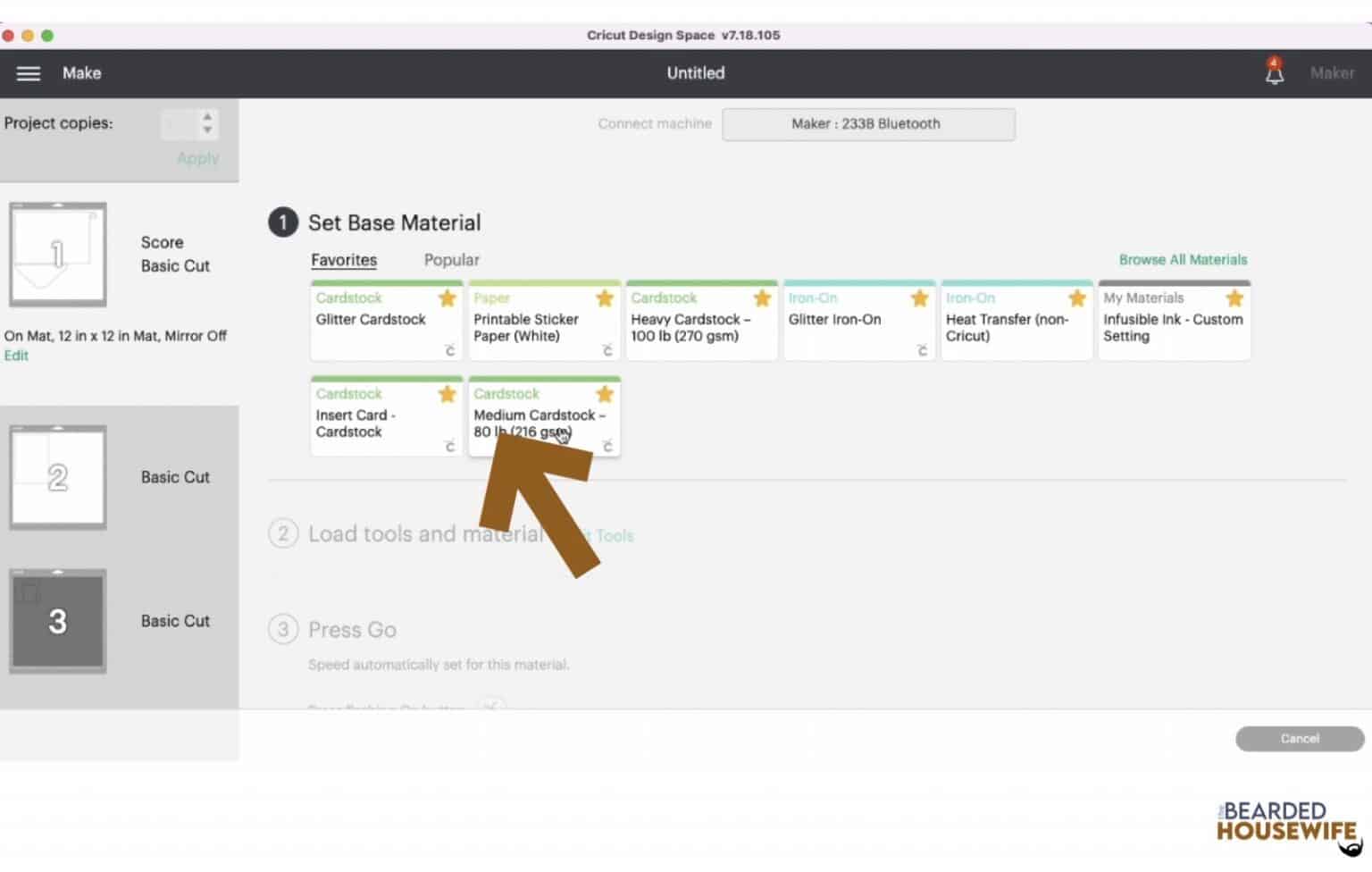Click star on Medium Cardstock tile
The image size is (1372, 872).
click(605, 393)
